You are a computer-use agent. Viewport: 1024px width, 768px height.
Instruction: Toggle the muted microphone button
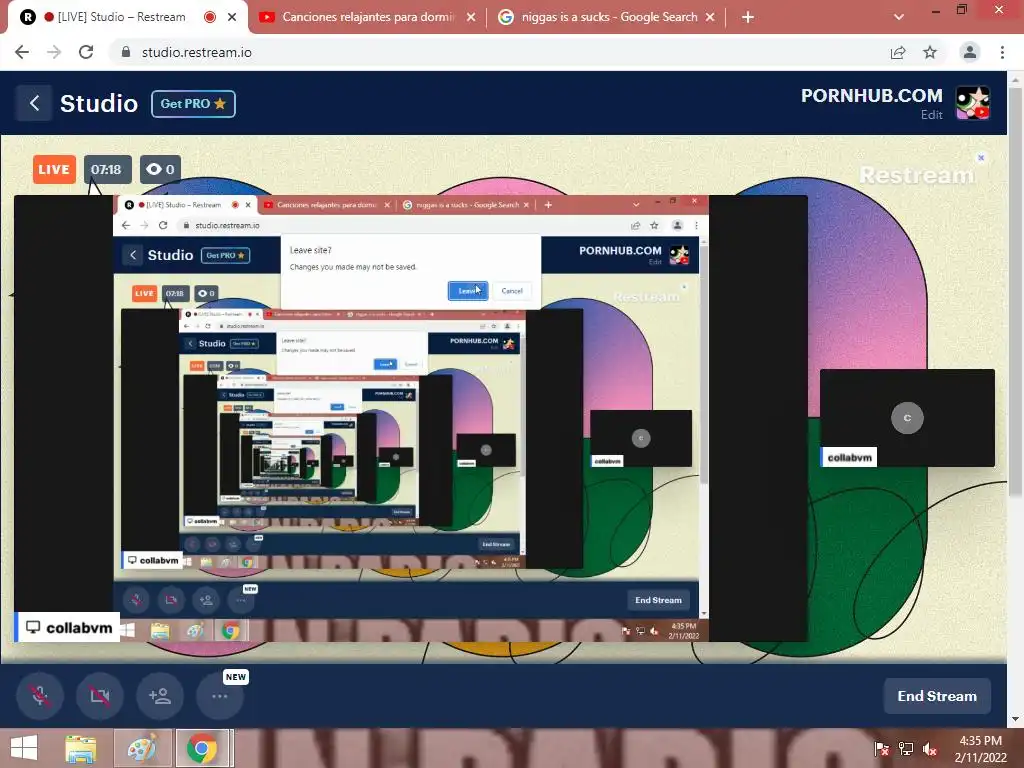click(40, 696)
